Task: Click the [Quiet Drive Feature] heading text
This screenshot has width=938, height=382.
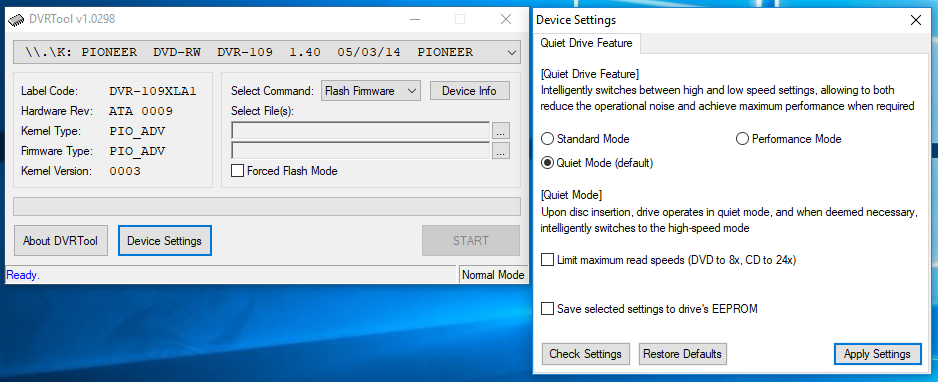Action: tap(590, 75)
